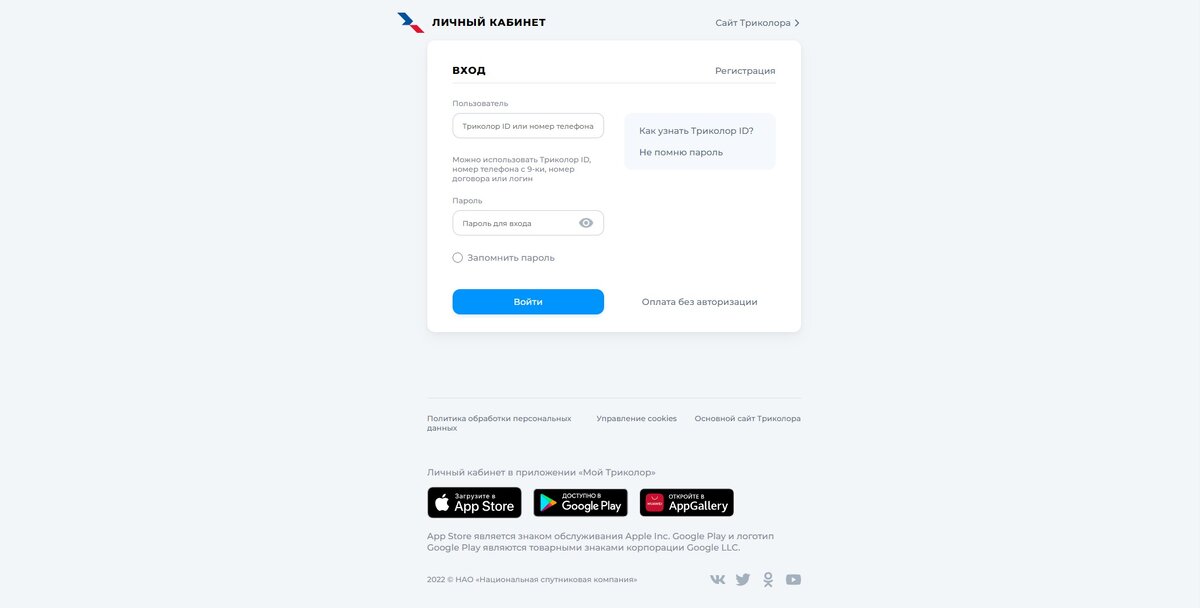This screenshot has width=1200, height=608.
Task: Click Не помню пароль link
Action: point(681,153)
